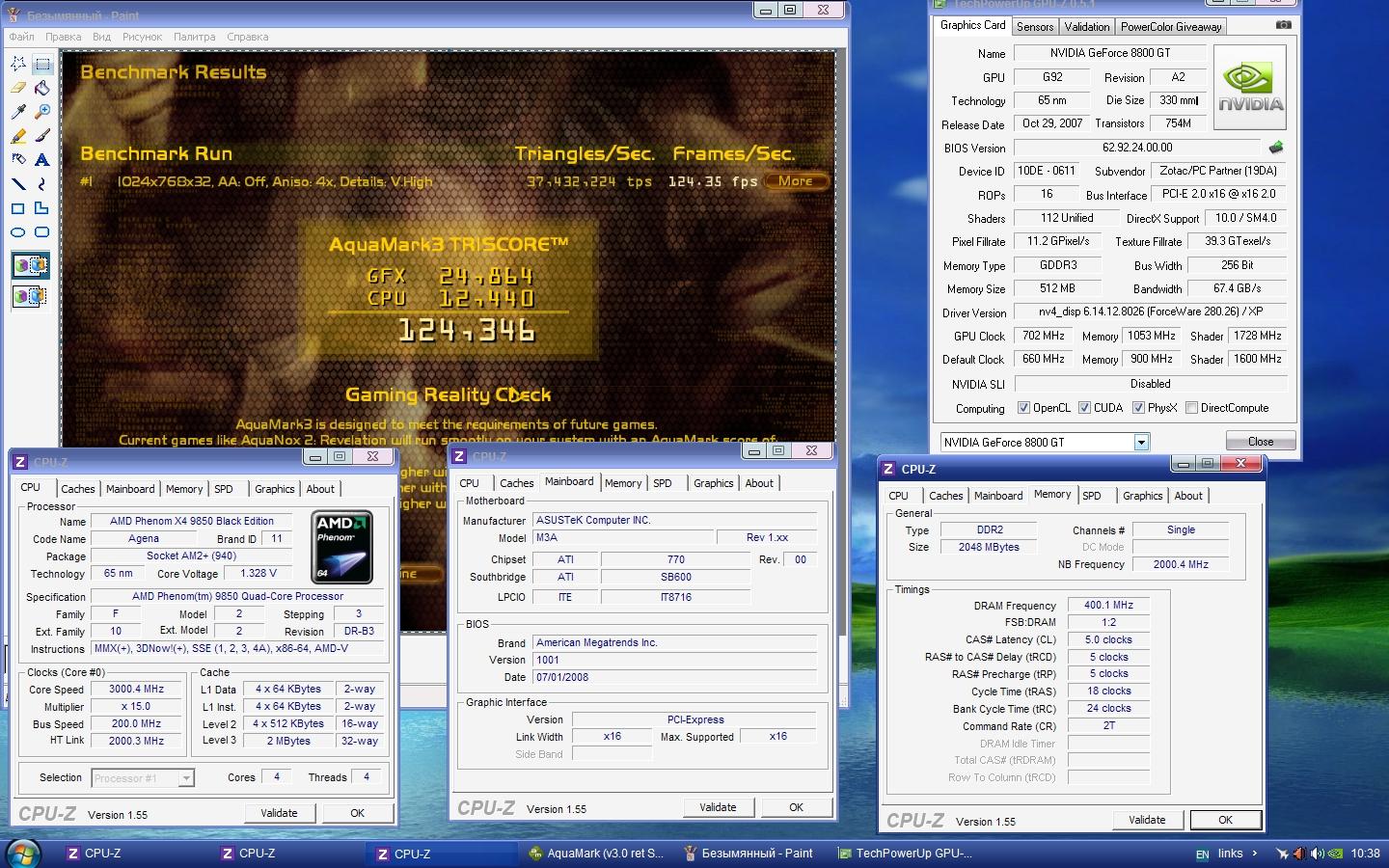Expand the links toolbar chevron on taskbar

coord(1254,854)
